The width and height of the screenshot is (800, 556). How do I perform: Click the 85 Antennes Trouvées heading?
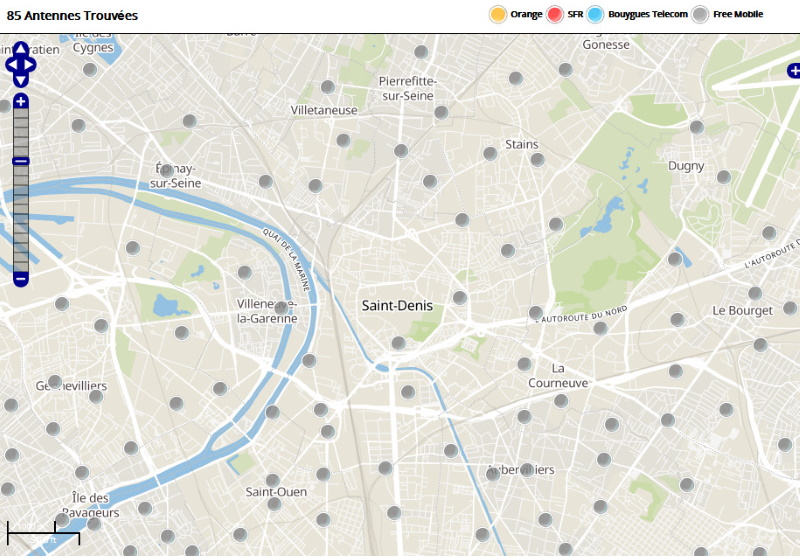[72, 16]
